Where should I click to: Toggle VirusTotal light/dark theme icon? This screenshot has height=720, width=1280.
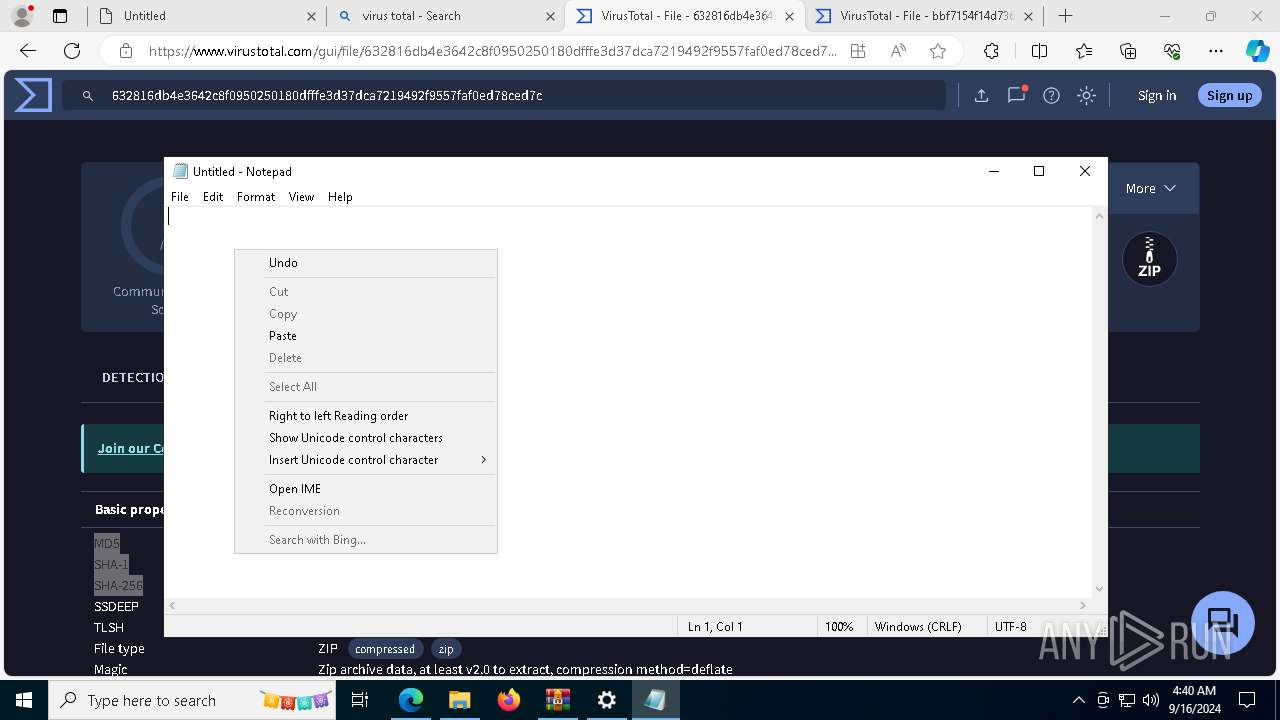1086,95
